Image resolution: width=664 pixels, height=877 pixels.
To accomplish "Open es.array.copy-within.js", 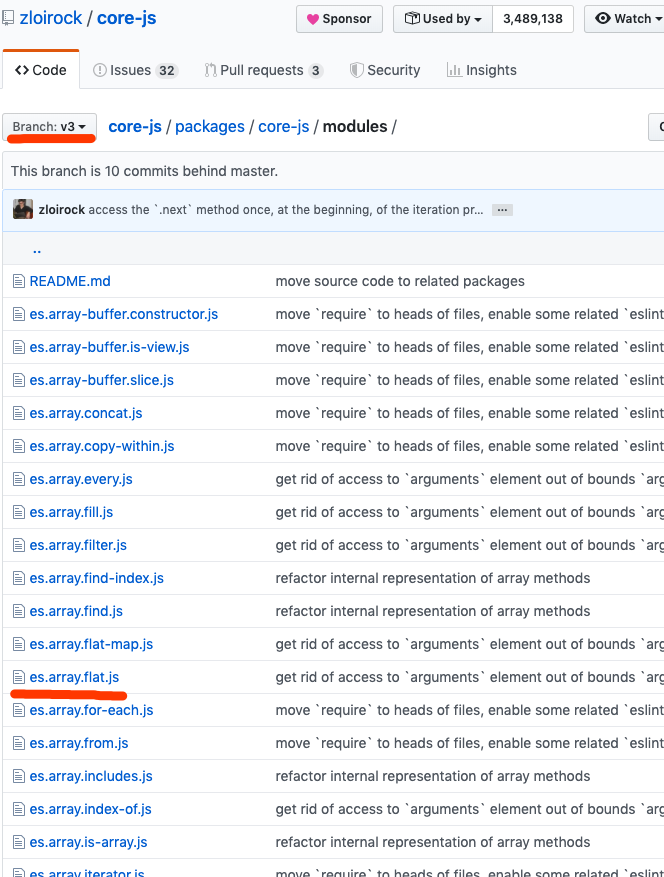I will point(102,446).
